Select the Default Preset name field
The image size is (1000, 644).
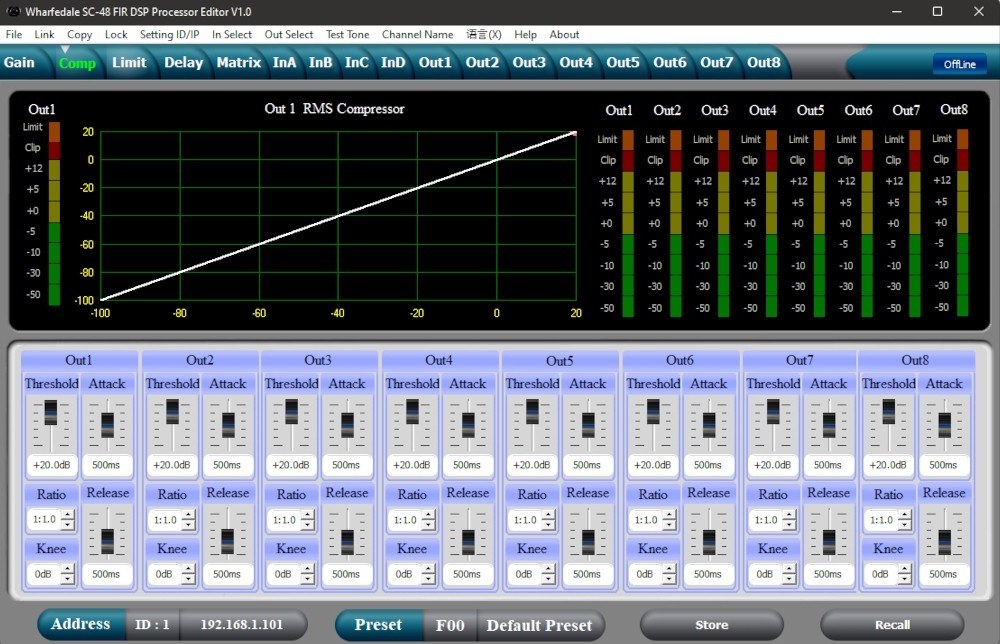point(540,626)
